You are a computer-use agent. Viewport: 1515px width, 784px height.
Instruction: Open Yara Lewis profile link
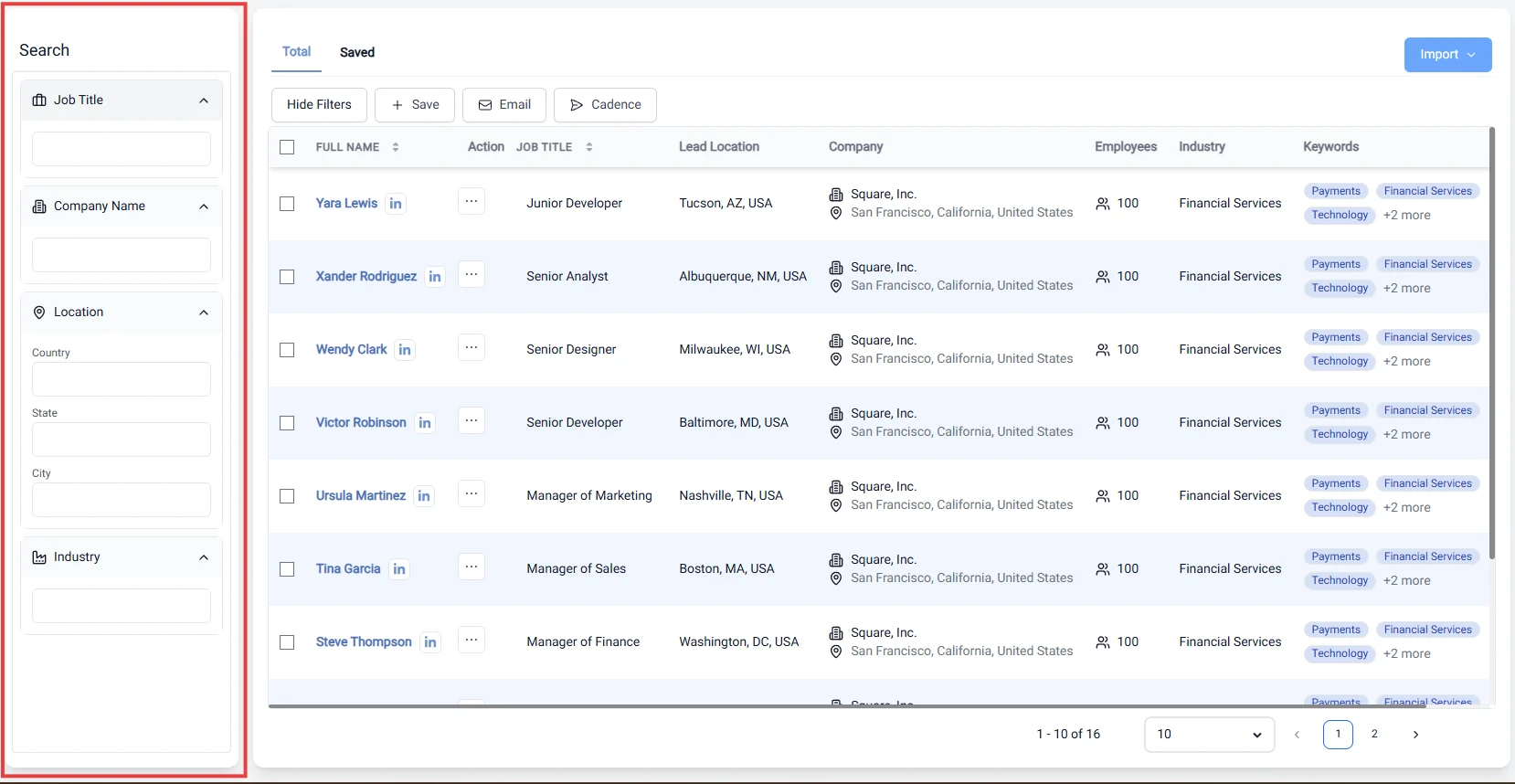coord(346,204)
